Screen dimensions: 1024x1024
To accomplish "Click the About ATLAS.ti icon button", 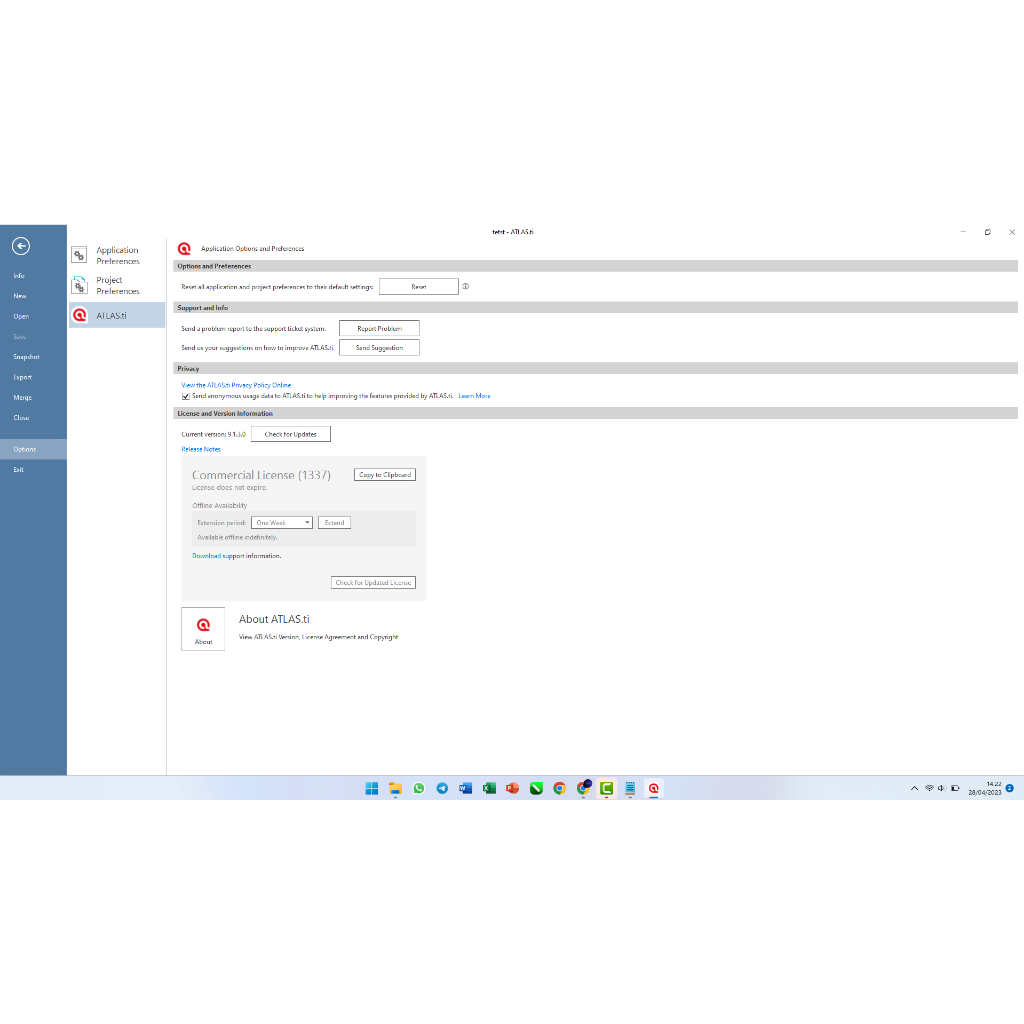I will click(203, 629).
